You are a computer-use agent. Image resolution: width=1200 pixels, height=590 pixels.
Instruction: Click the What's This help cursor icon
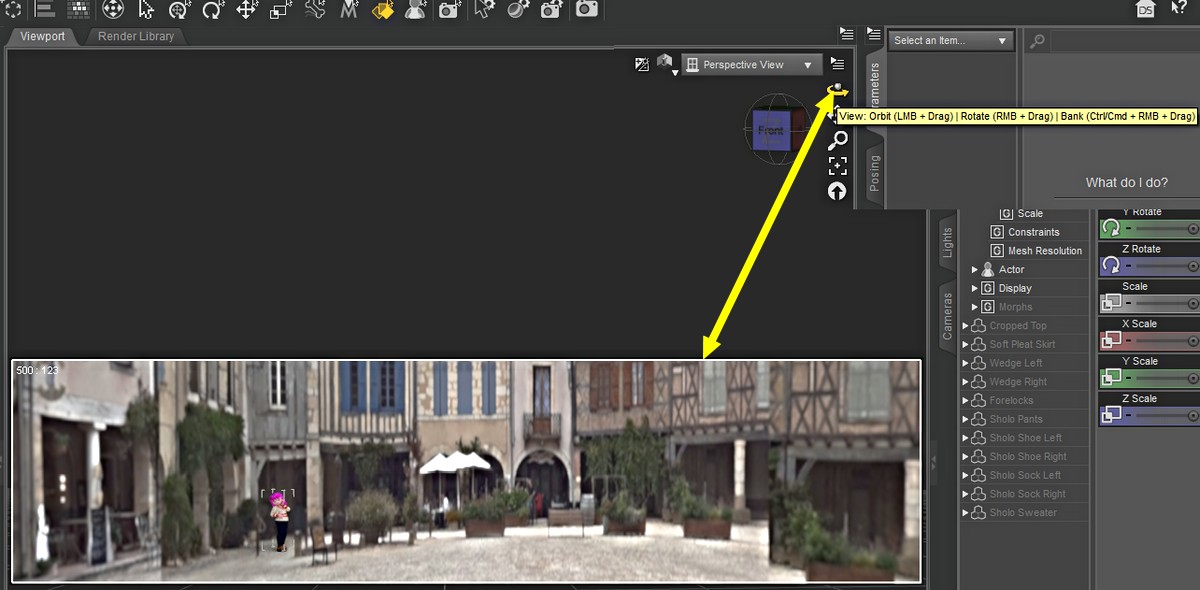(1179, 9)
